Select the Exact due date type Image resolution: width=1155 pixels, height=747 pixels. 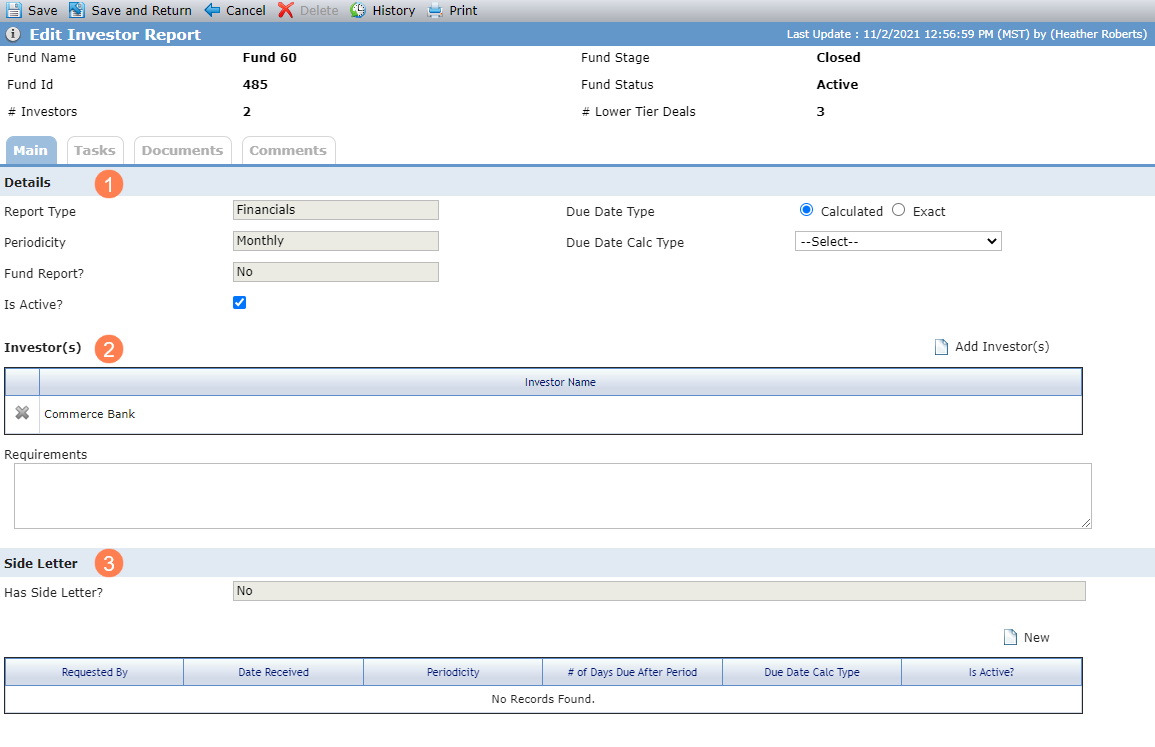(x=899, y=210)
